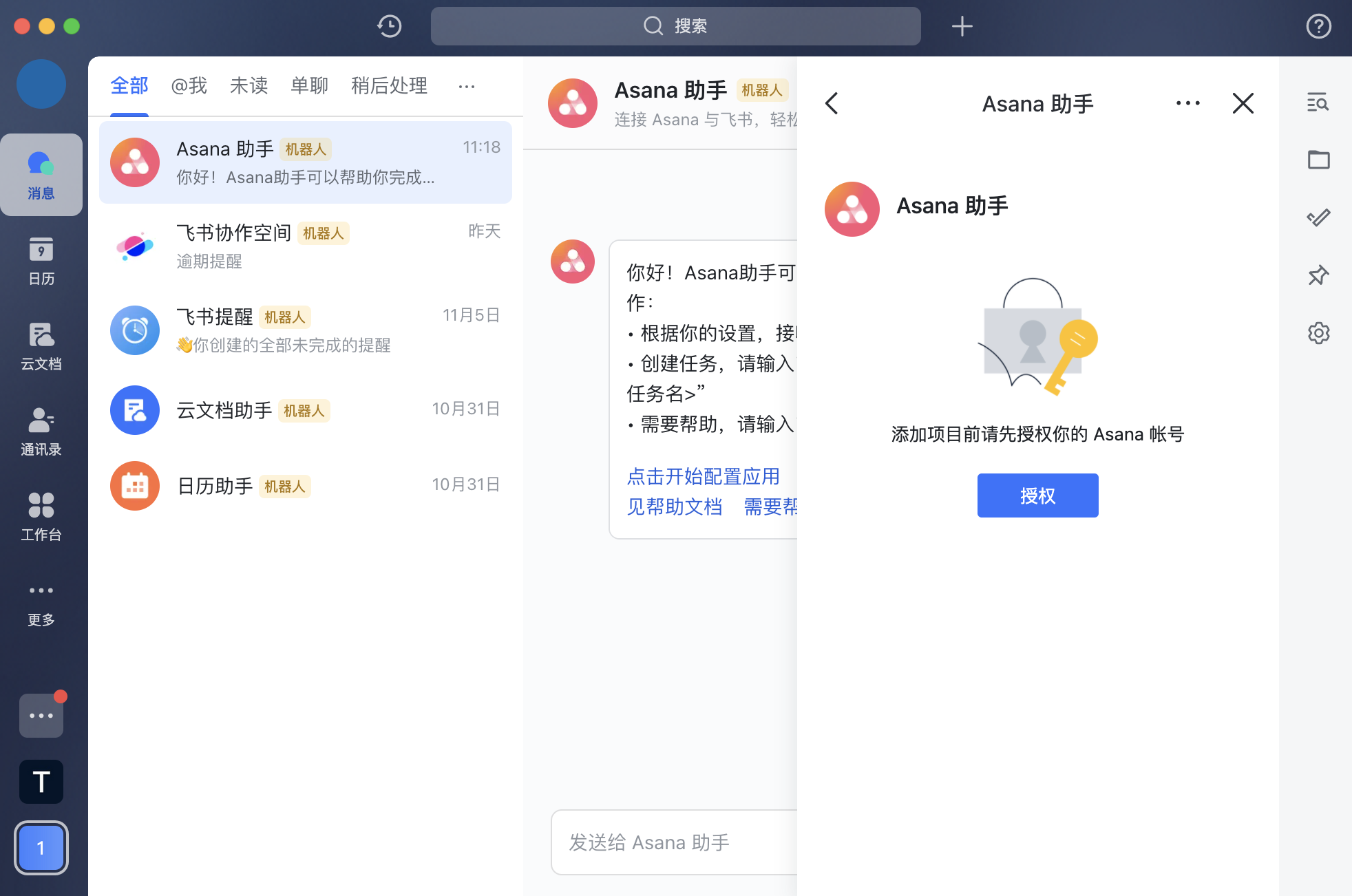The image size is (1352, 896).
Task: Open chat settings gear icon
Action: click(x=1318, y=333)
